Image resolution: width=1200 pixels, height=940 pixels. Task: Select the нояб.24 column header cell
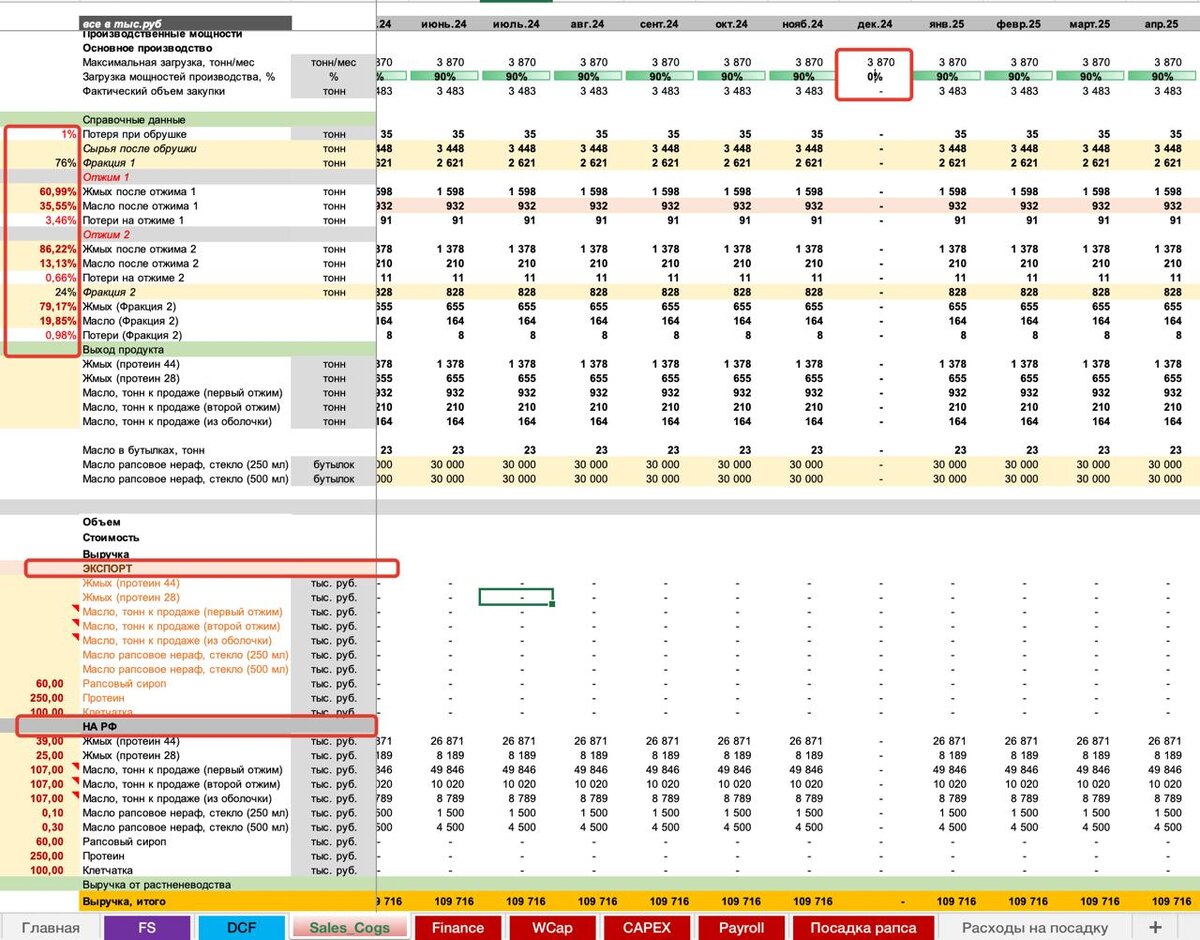point(804,23)
